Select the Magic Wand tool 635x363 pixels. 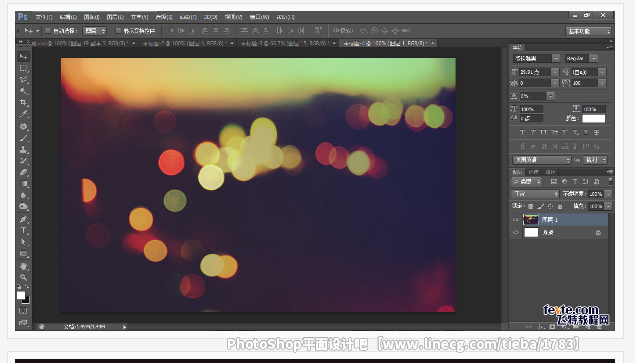23,91
